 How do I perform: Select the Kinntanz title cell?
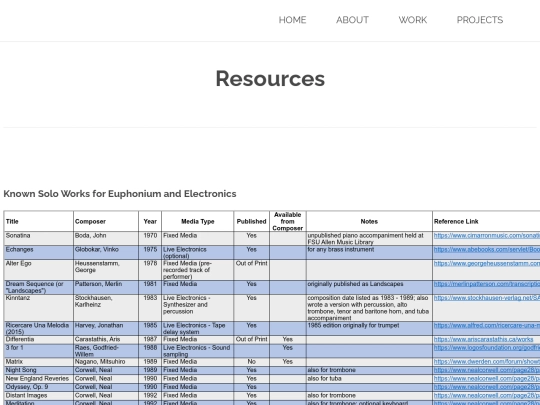tap(39, 308)
